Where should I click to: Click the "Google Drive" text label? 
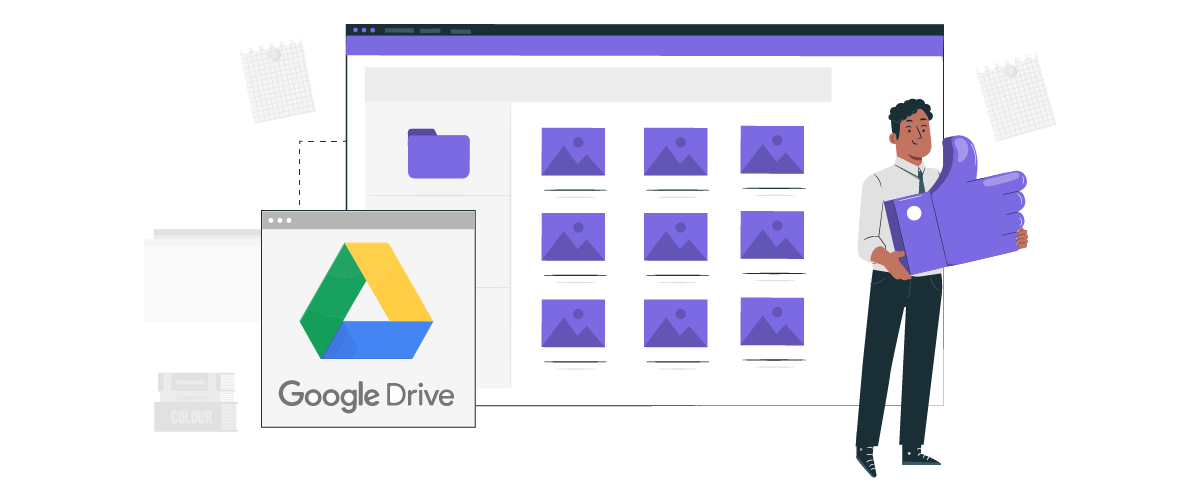click(x=366, y=395)
